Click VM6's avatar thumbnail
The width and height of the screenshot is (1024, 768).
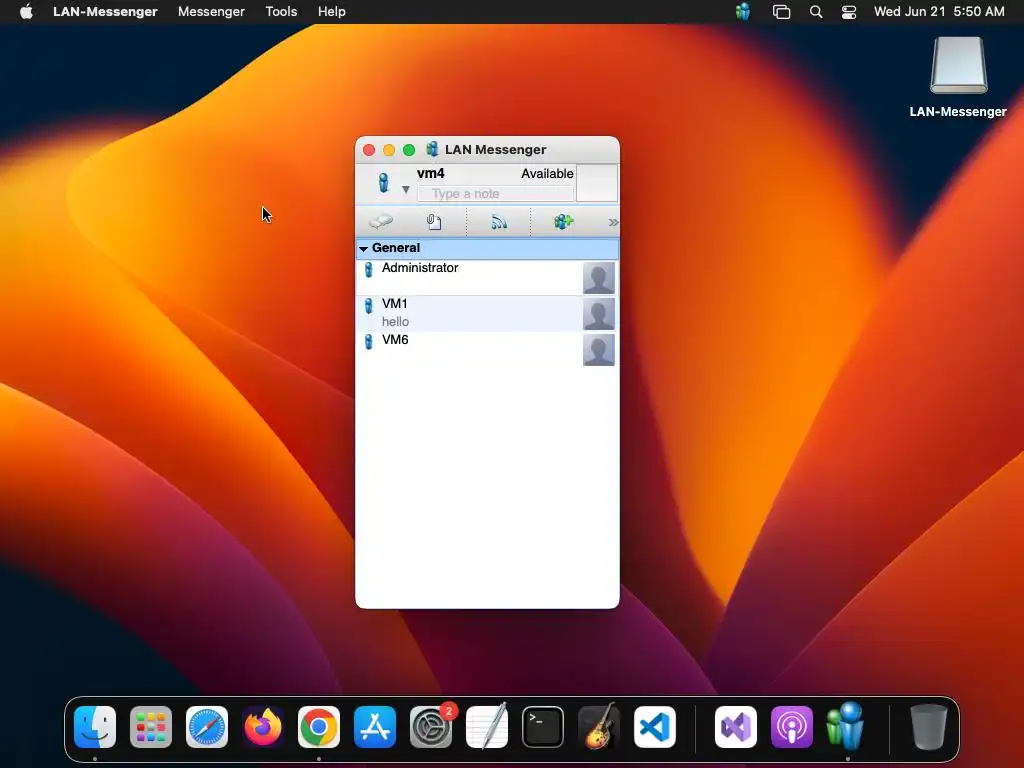pos(598,349)
